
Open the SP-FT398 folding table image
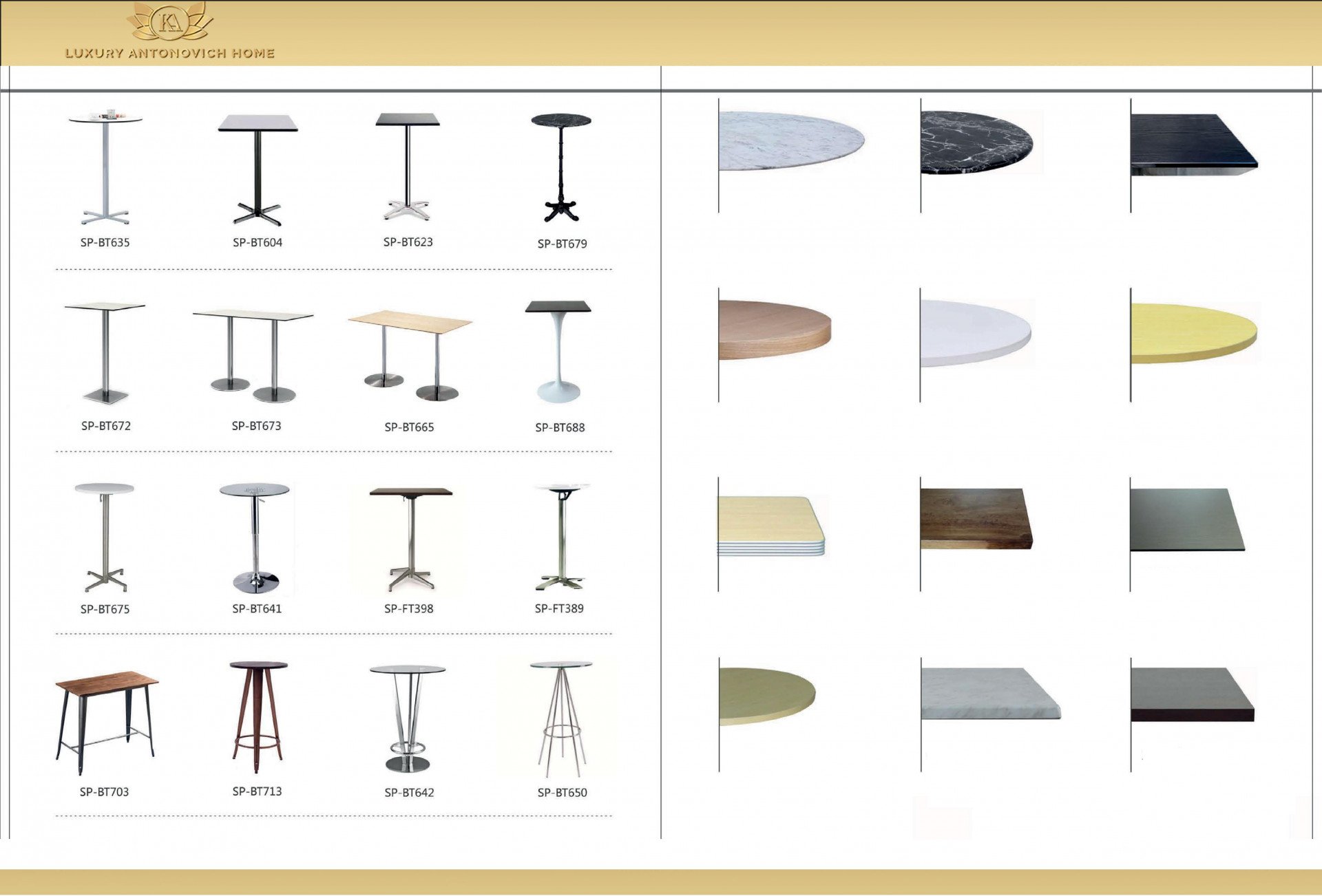click(410, 538)
